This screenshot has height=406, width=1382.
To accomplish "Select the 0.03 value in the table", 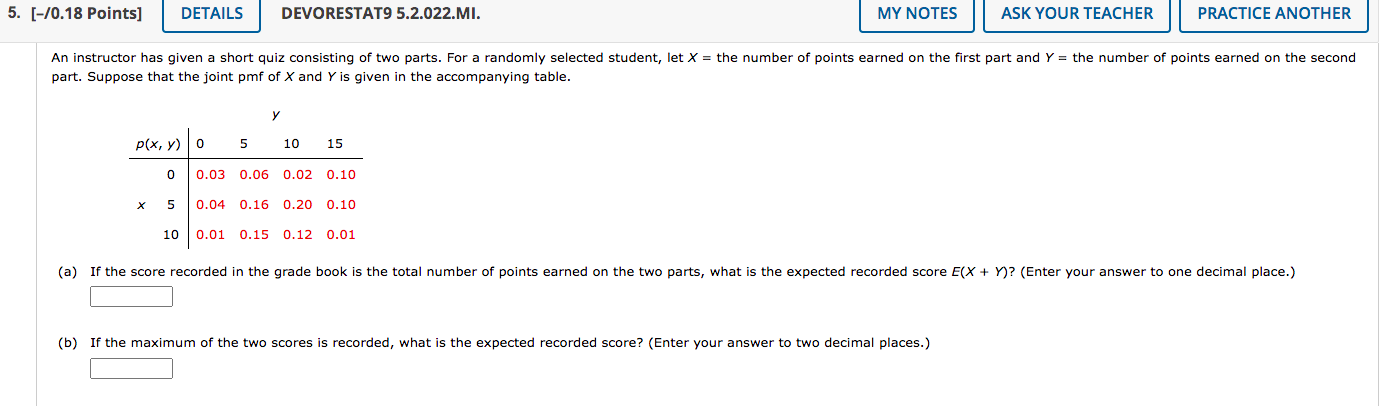I will pyautogui.click(x=210, y=175).
